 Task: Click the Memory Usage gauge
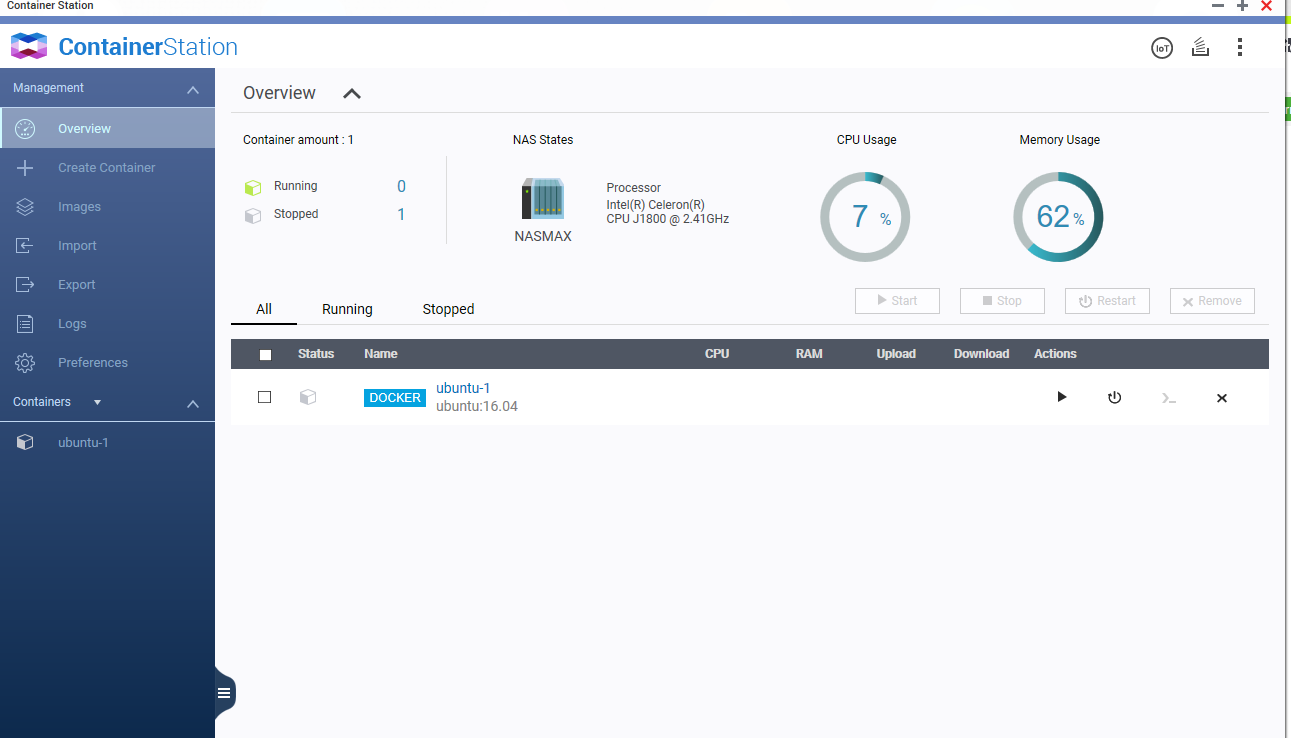(1058, 217)
